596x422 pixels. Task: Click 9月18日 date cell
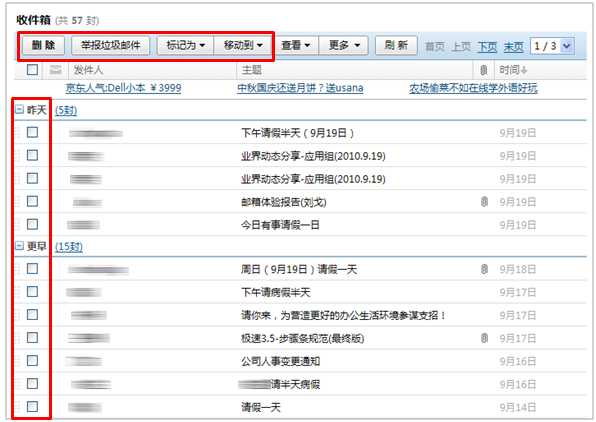(x=518, y=270)
